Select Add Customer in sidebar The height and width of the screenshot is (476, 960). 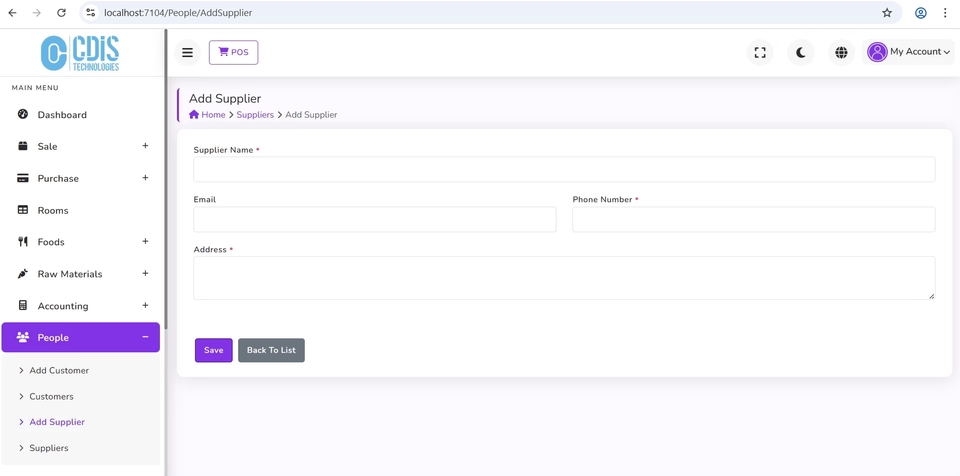(59, 370)
